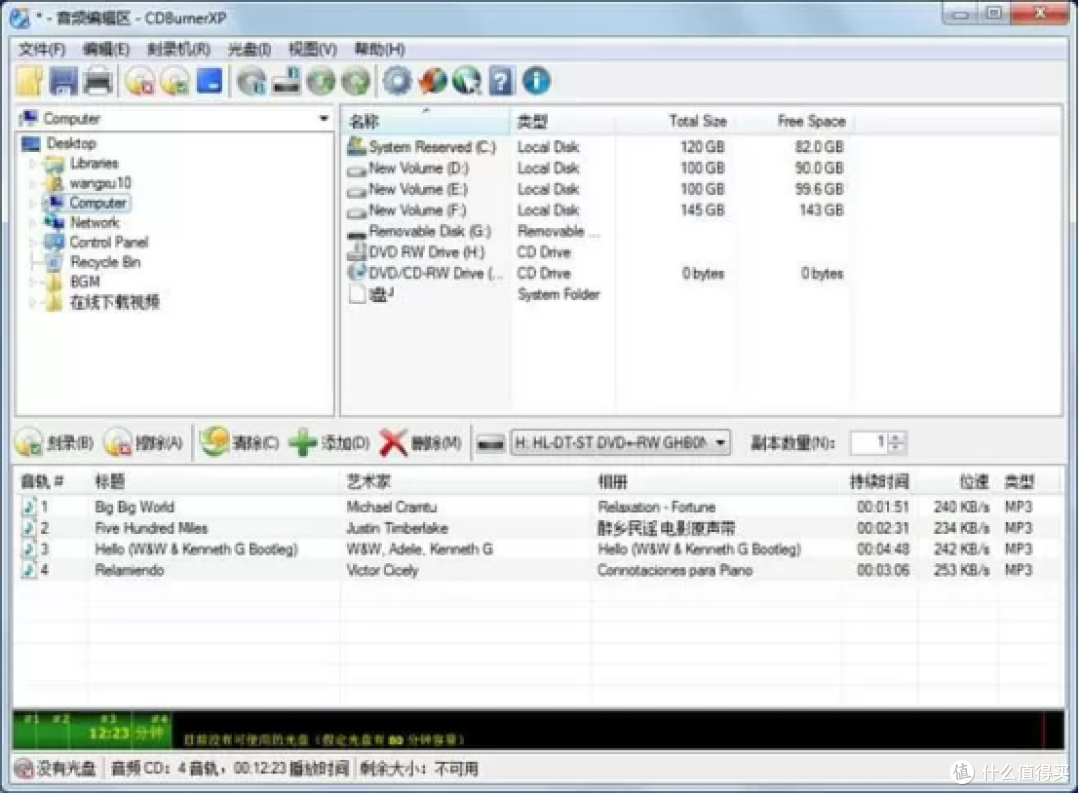This screenshot has height=795, width=1080.
Task: Open the 视图(V) menu
Action: point(313,50)
